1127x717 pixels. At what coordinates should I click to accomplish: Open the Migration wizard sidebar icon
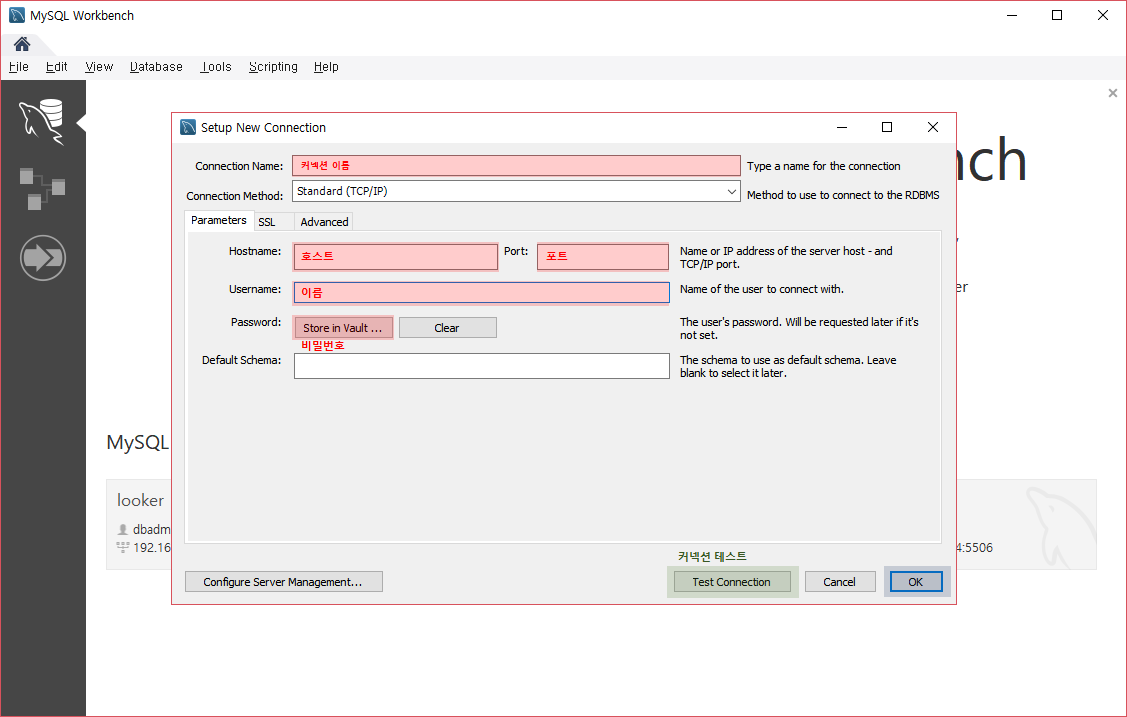pos(42,257)
